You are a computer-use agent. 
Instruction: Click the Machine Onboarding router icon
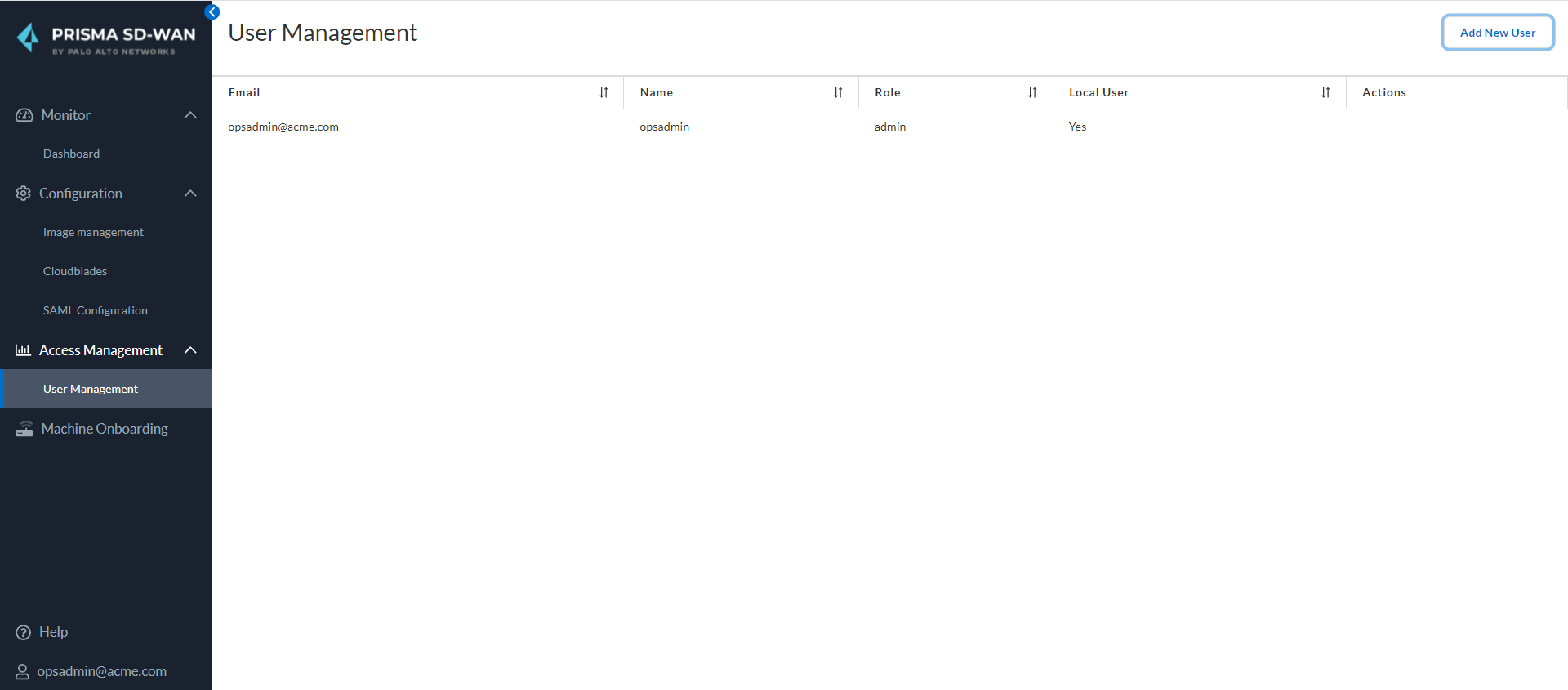click(24, 429)
